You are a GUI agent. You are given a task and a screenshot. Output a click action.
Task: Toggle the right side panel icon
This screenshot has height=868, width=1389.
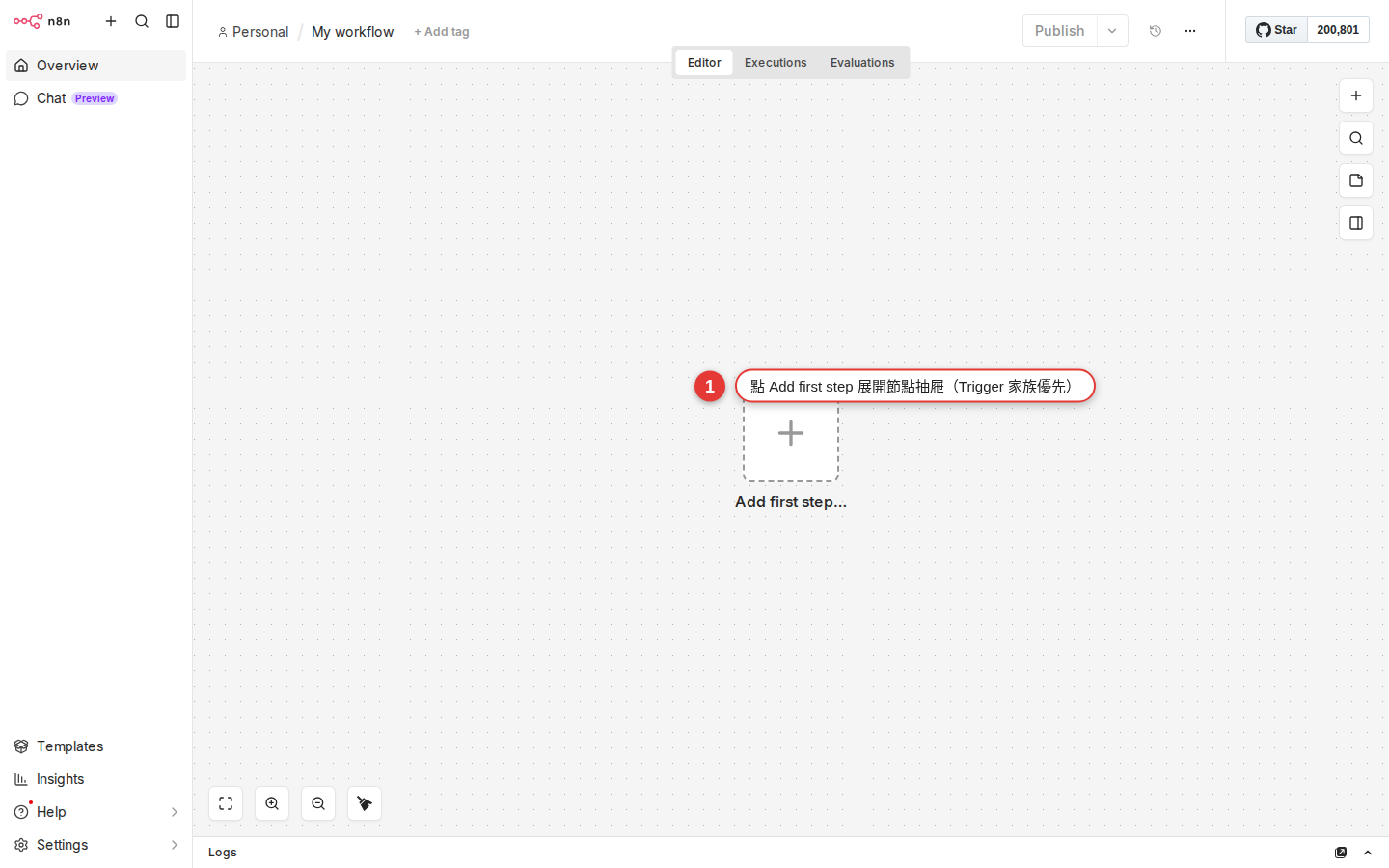tap(1356, 223)
